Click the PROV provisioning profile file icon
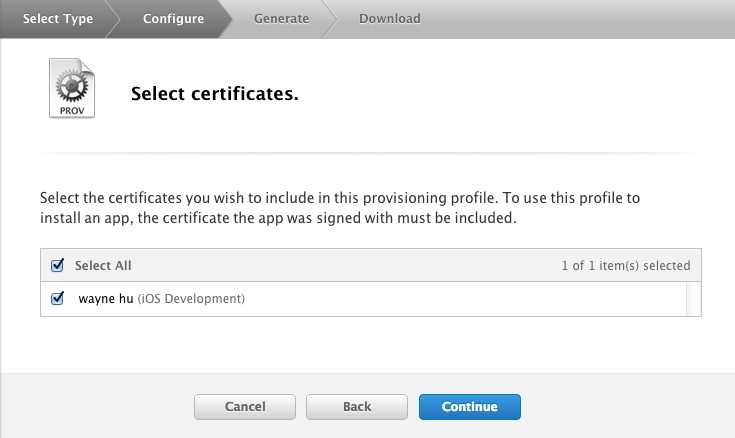The image size is (735, 438). click(72, 89)
